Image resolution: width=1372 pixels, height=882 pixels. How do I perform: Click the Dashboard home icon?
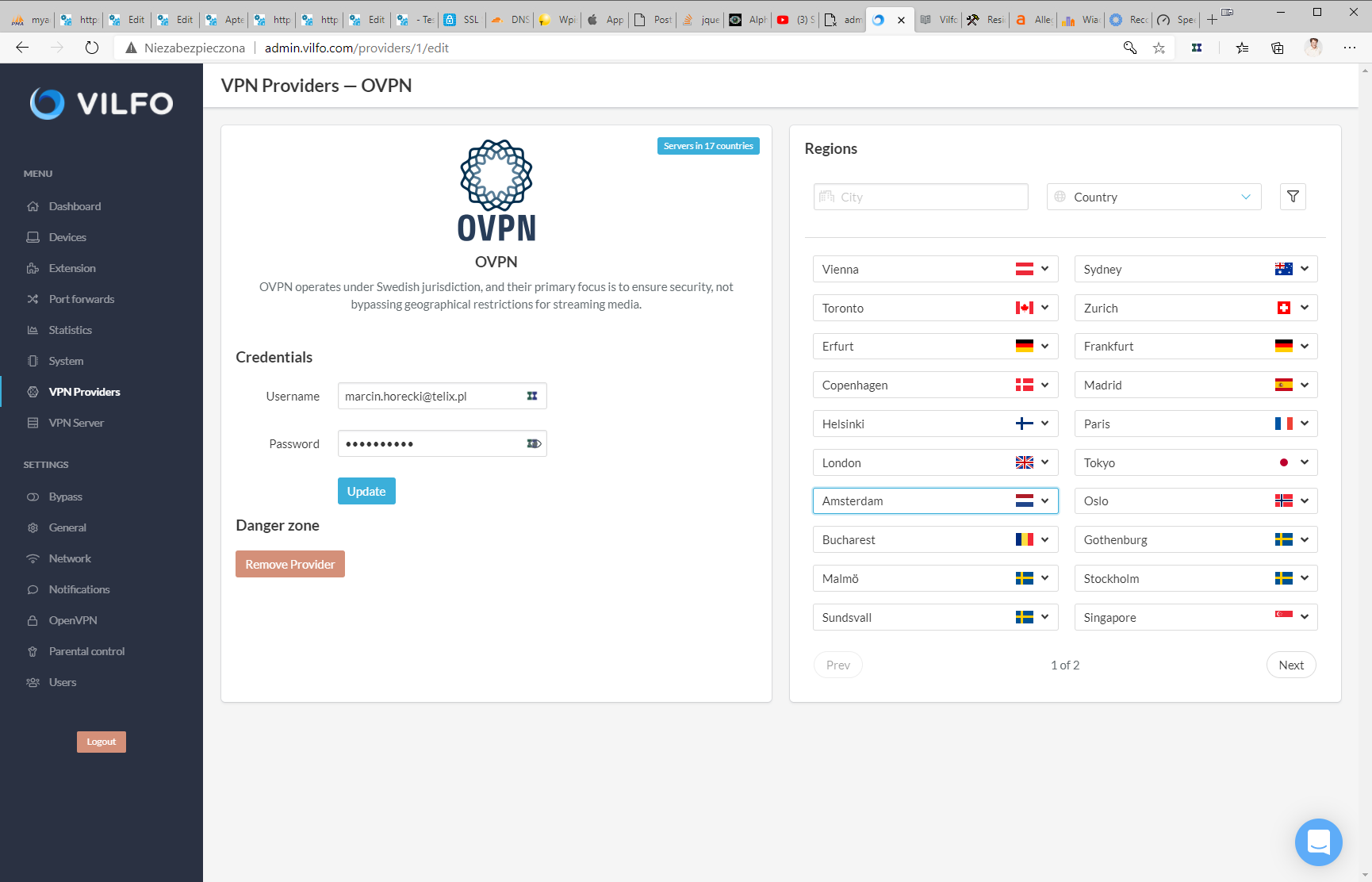33,206
